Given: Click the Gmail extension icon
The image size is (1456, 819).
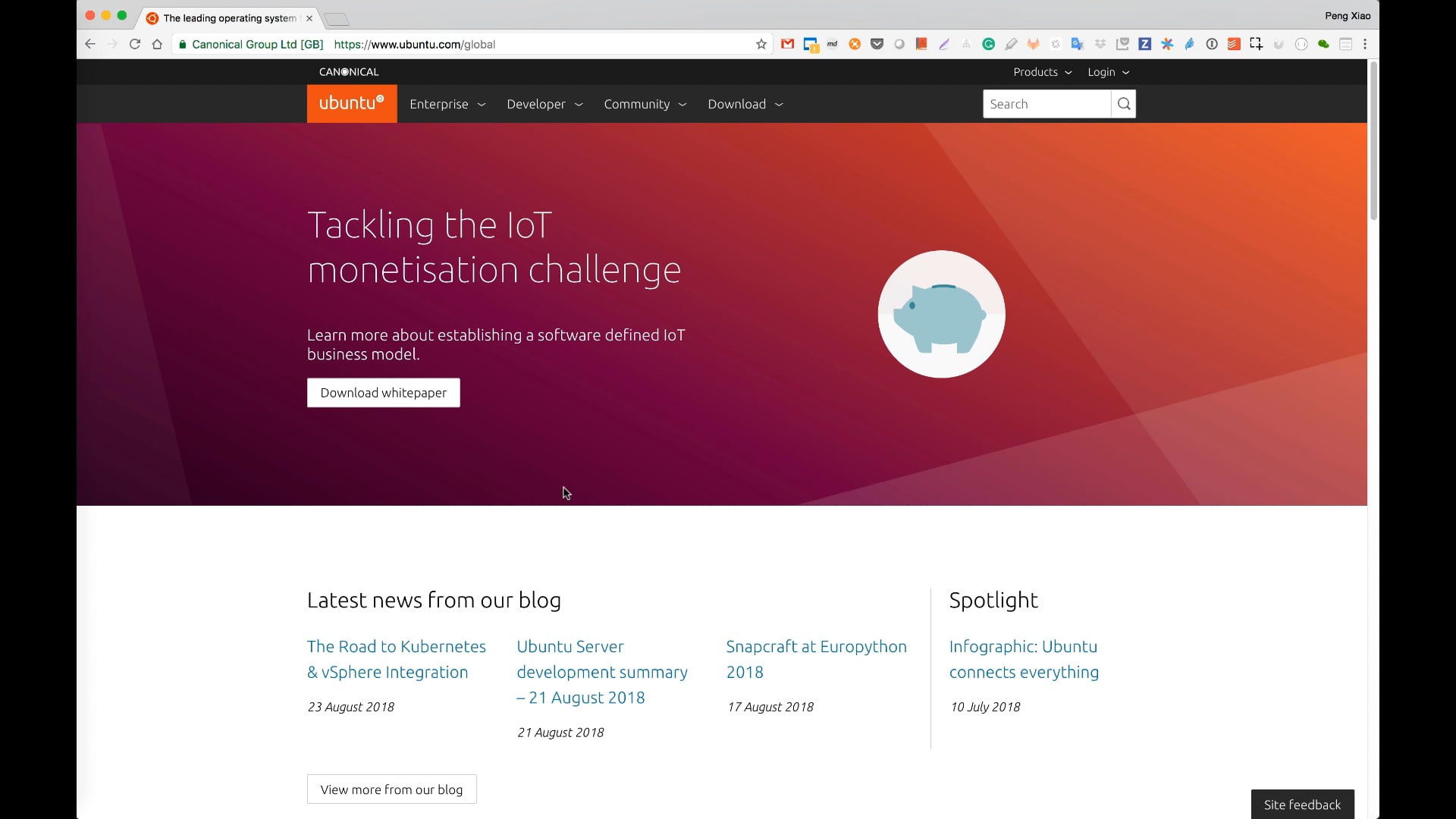Looking at the screenshot, I should coord(788,44).
